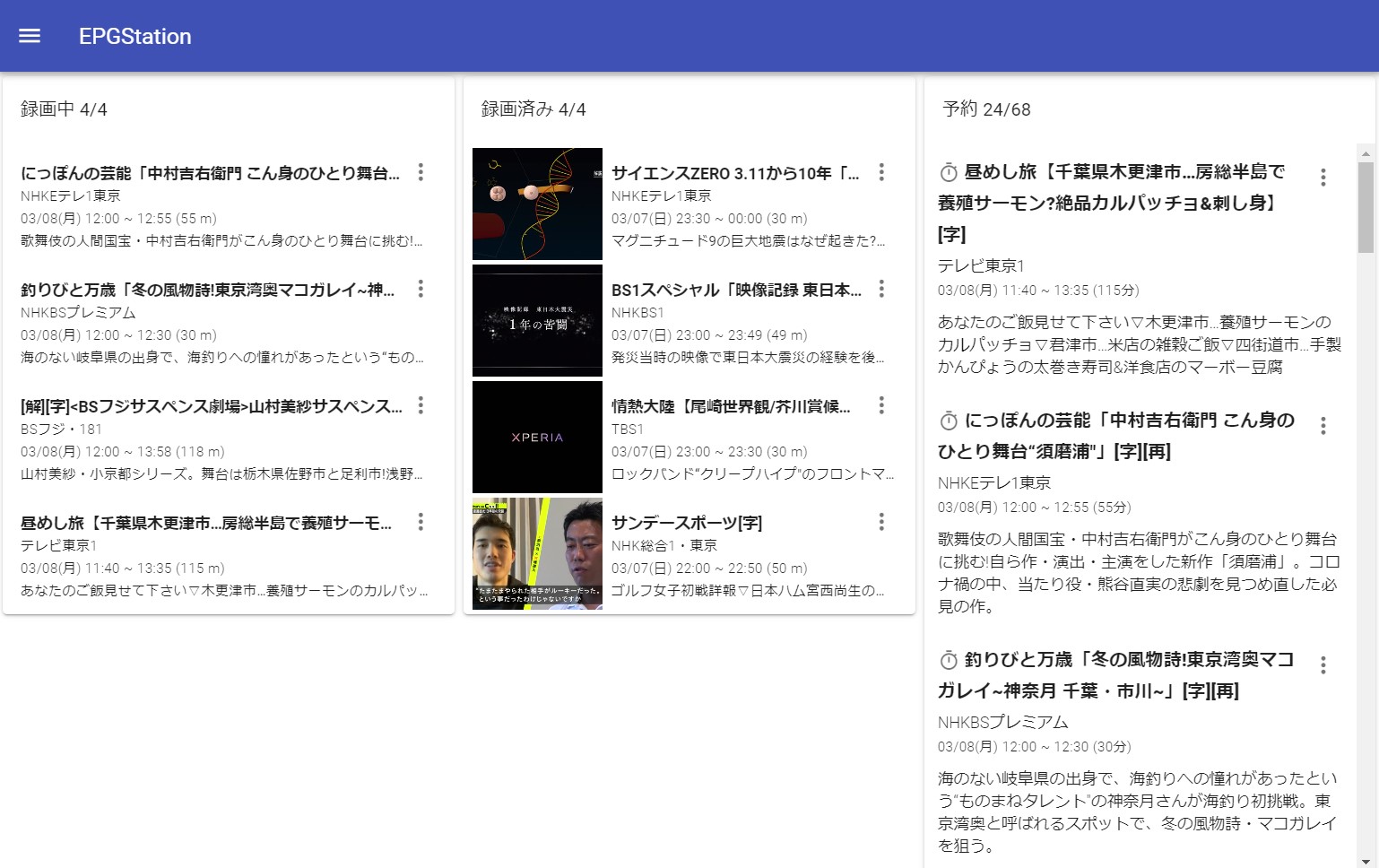Click channel name NHK総合1・東京
Image resolution: width=1379 pixels, height=868 pixels.
pyautogui.click(x=664, y=545)
